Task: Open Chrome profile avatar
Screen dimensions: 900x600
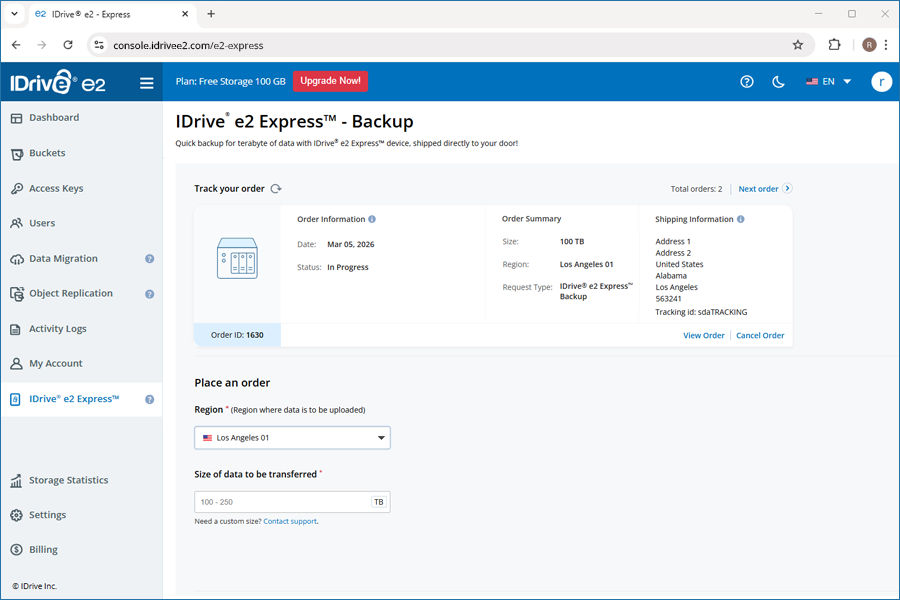Action: pyautogui.click(x=869, y=45)
